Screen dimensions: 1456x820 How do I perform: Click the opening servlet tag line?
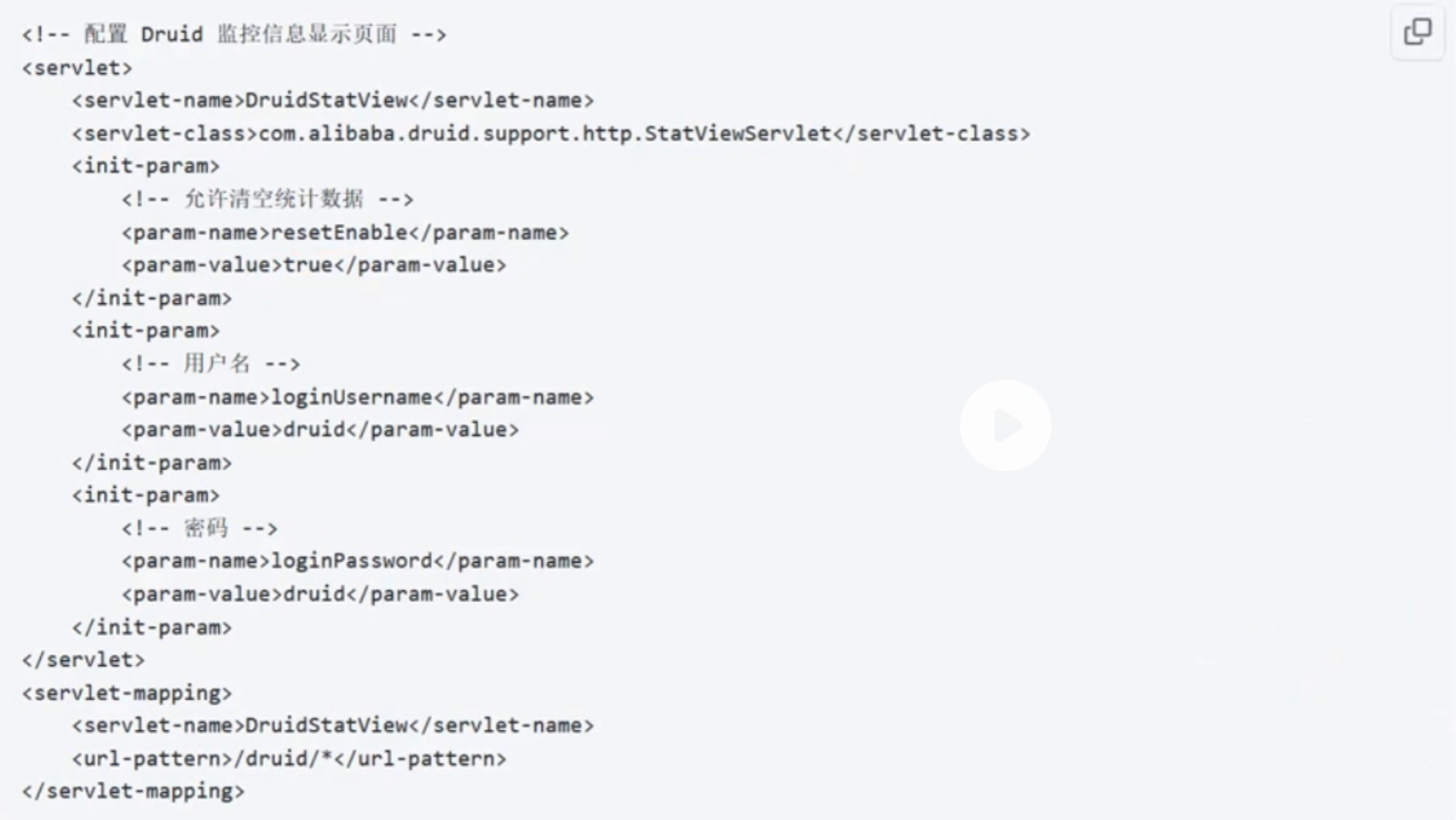coord(77,67)
